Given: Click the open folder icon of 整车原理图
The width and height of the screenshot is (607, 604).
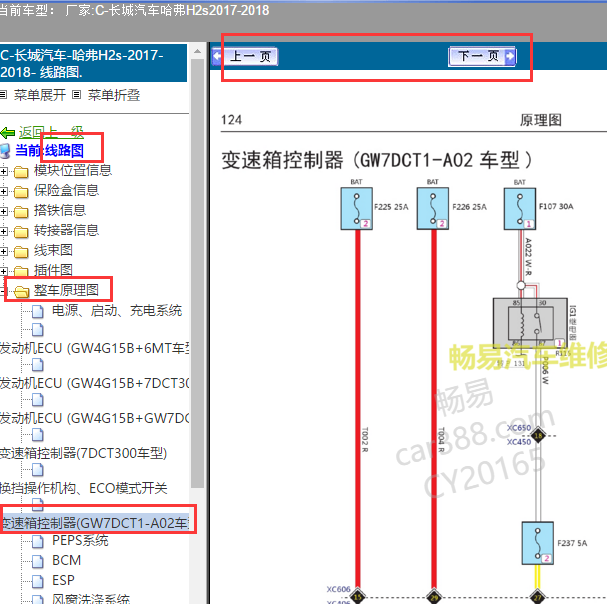Looking at the screenshot, I should pos(22,292).
